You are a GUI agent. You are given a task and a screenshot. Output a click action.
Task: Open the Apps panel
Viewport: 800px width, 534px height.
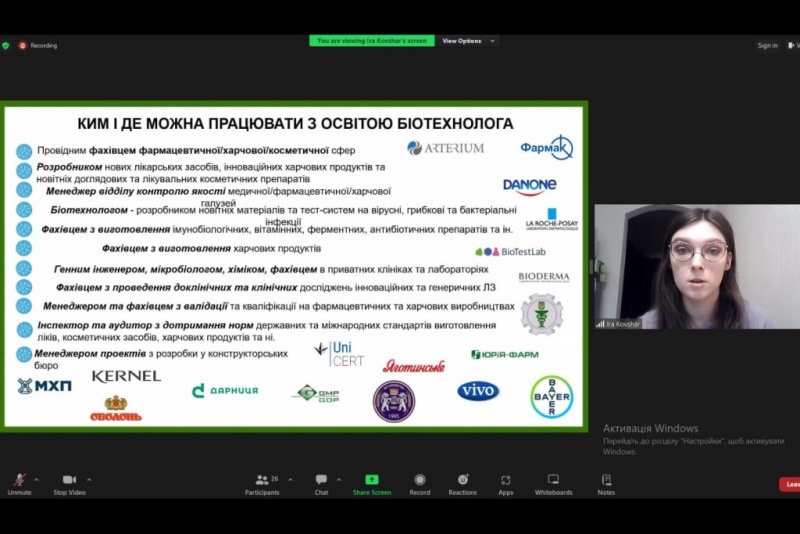click(x=506, y=484)
